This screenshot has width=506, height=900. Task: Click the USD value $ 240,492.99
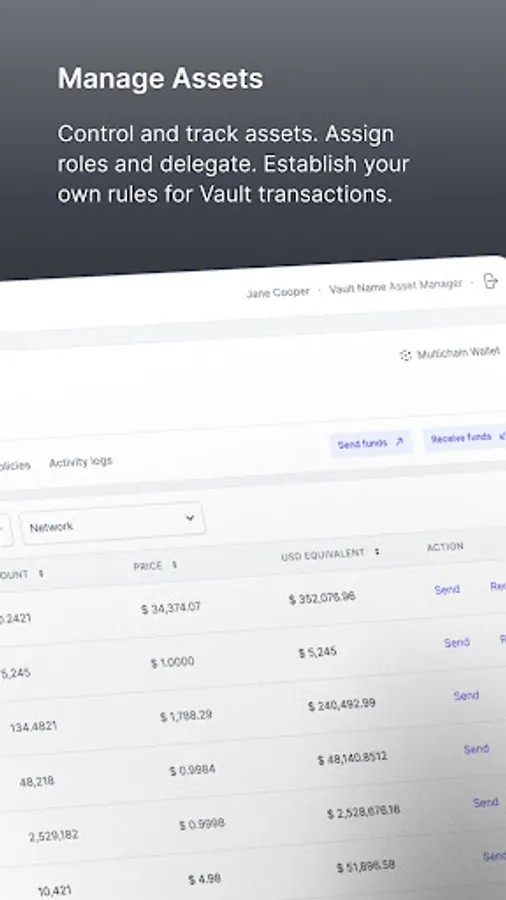tap(342, 705)
